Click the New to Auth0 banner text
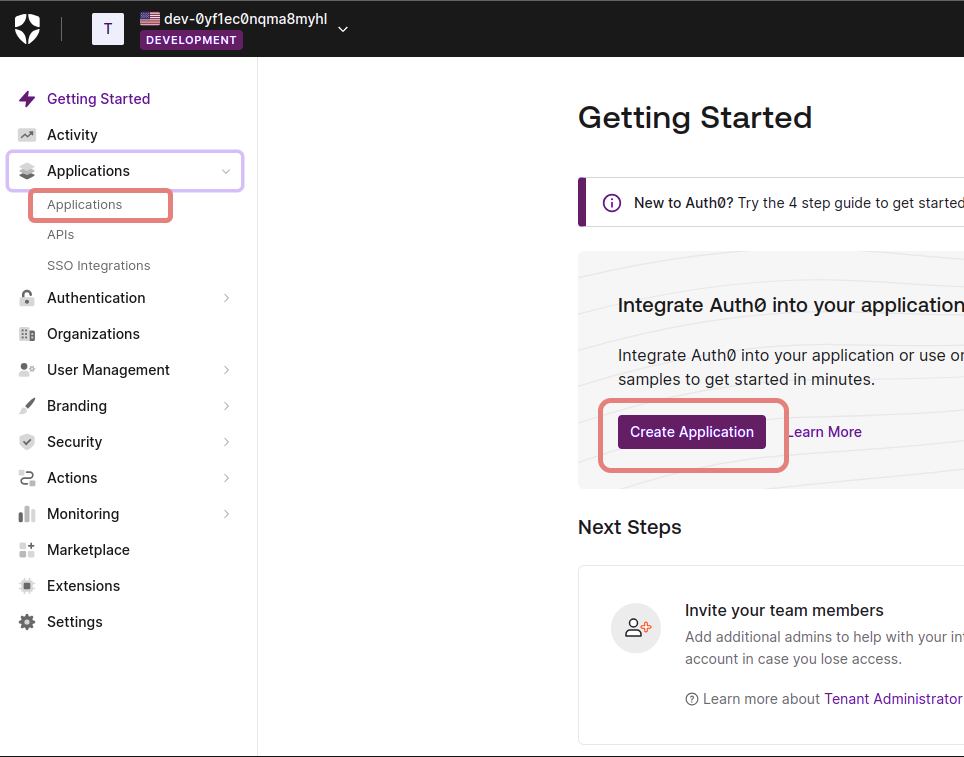964x757 pixels. coord(799,203)
